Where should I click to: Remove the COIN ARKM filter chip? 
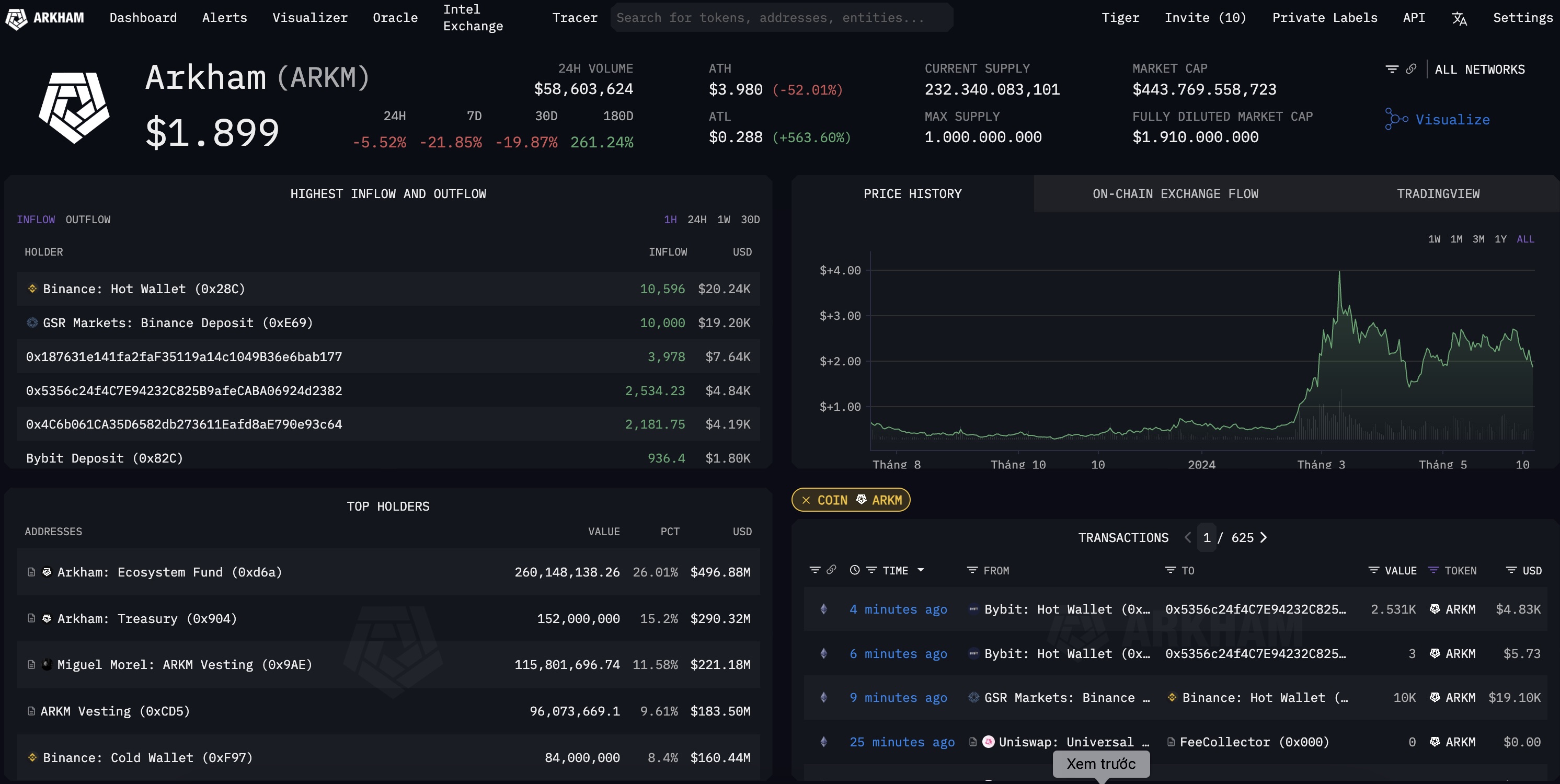[x=806, y=500]
